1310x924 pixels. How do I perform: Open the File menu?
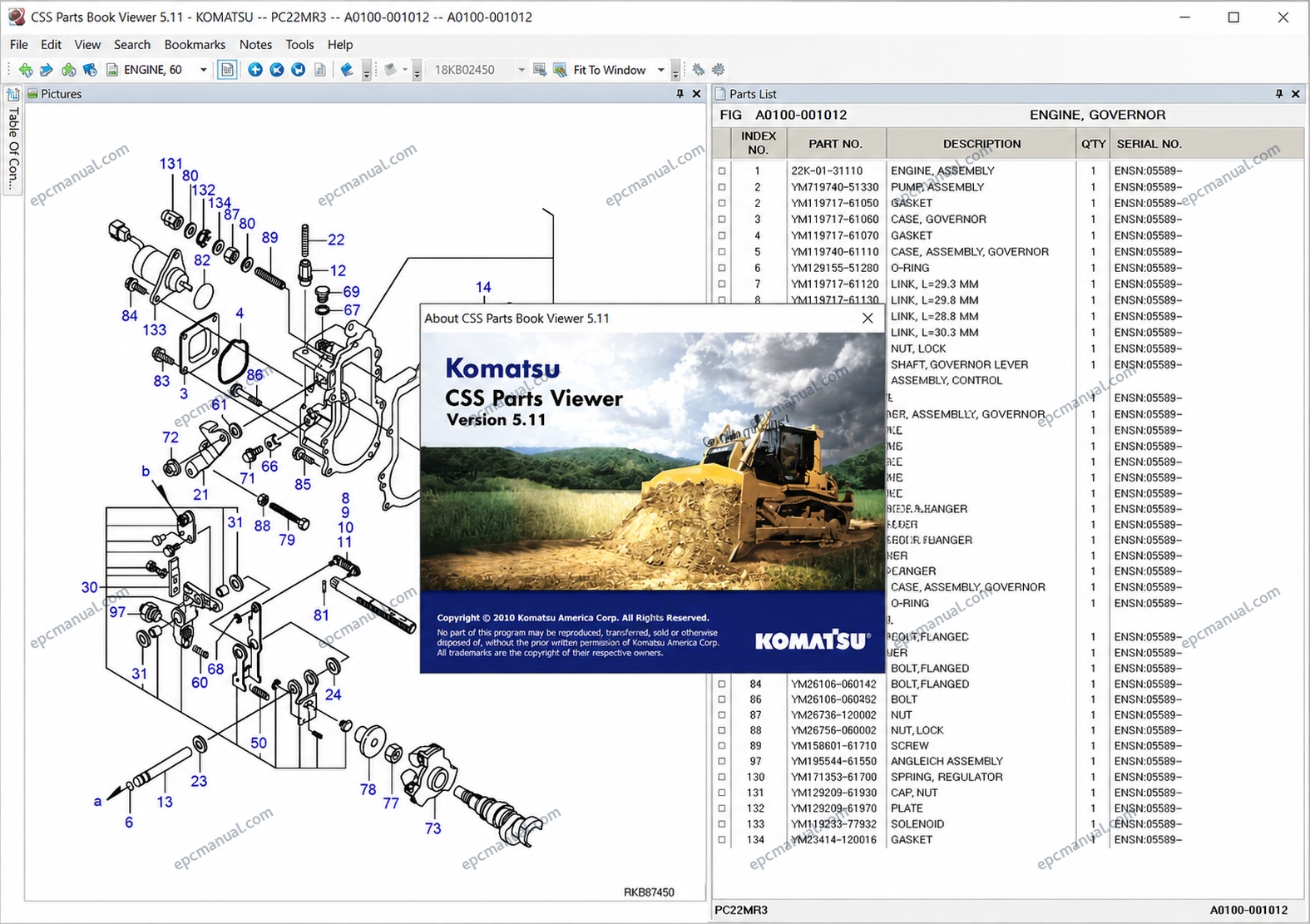19,45
